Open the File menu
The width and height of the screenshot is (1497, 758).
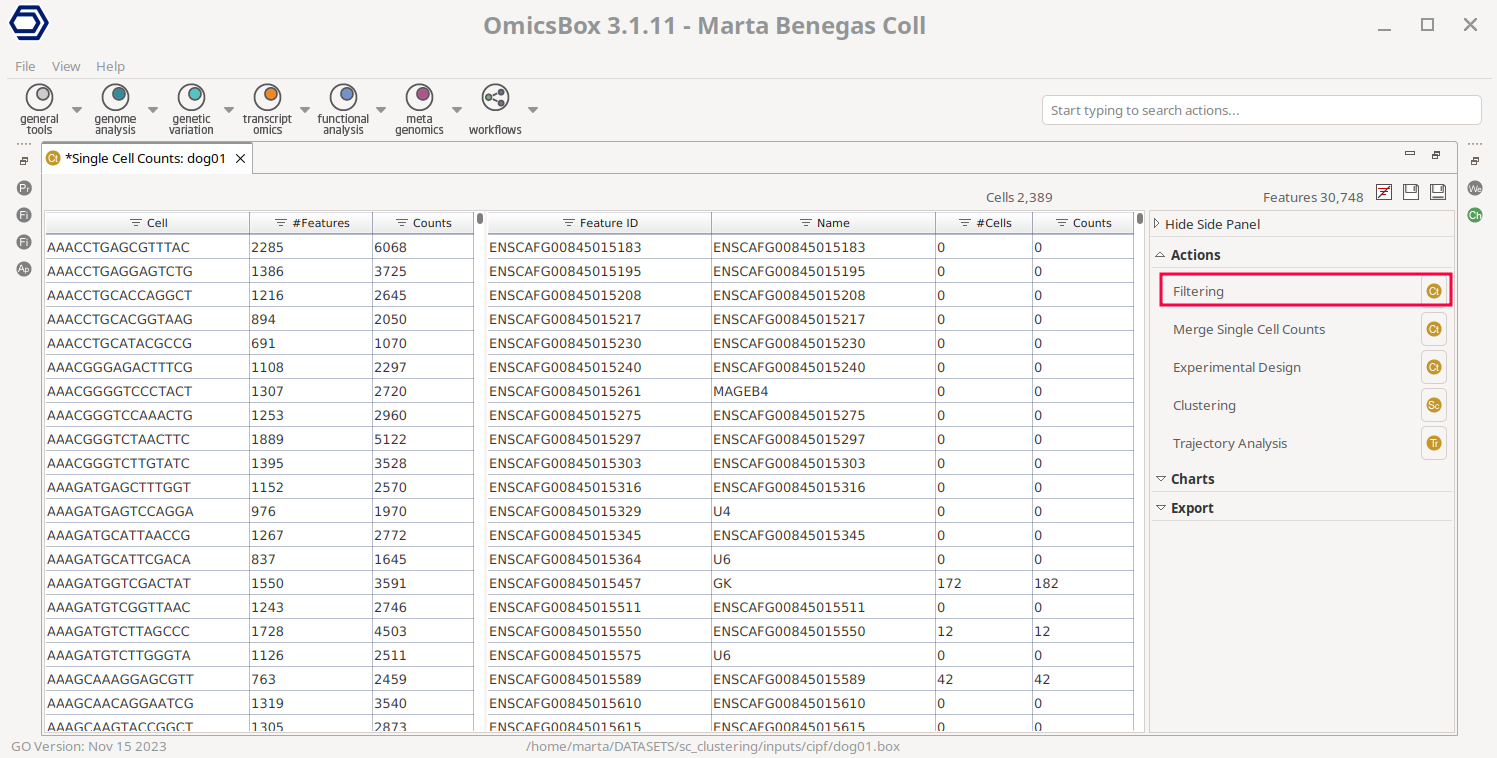tap(25, 66)
